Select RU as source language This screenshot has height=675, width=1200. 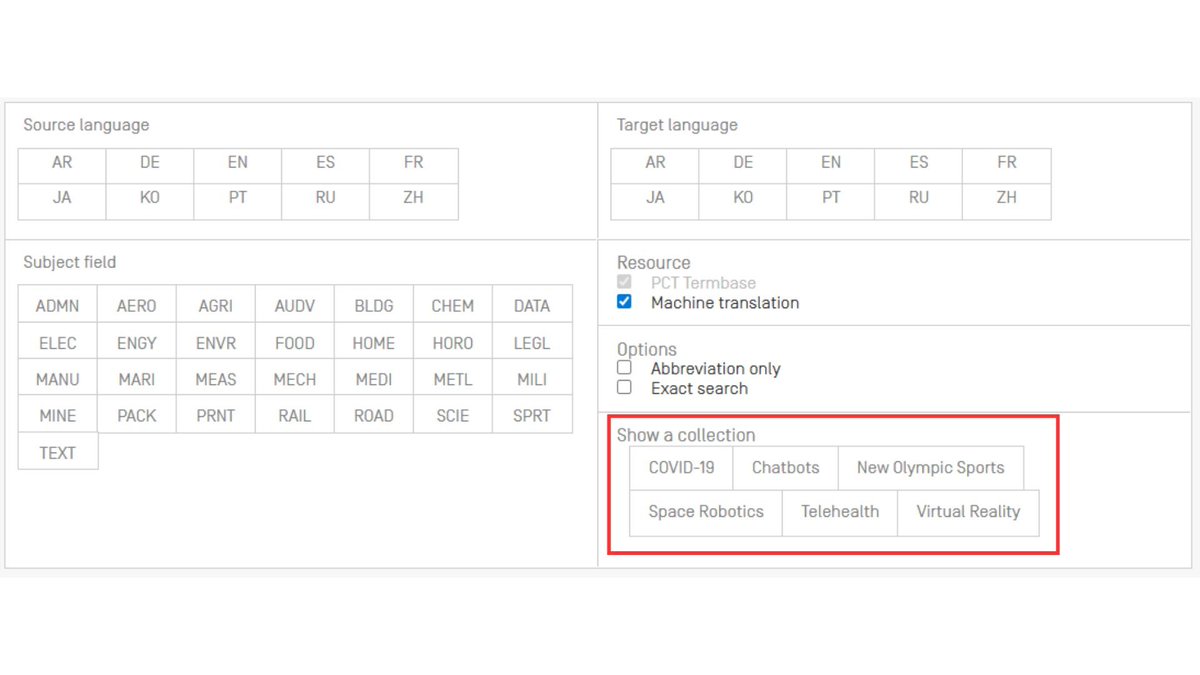[326, 202]
